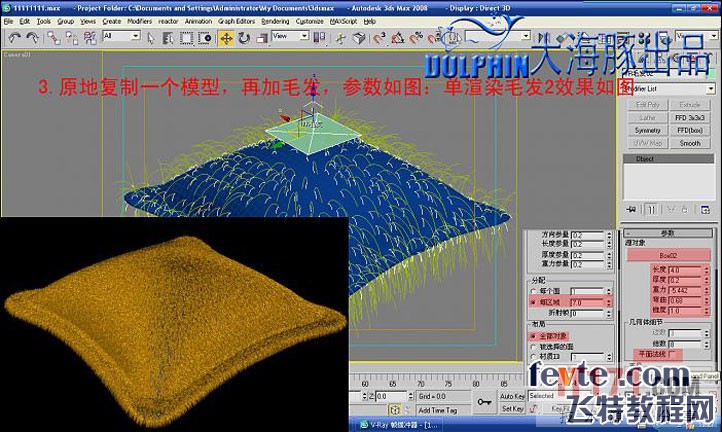Open the Modifiers menu
Image resolution: width=722 pixels, height=432 pixels.
140,21
